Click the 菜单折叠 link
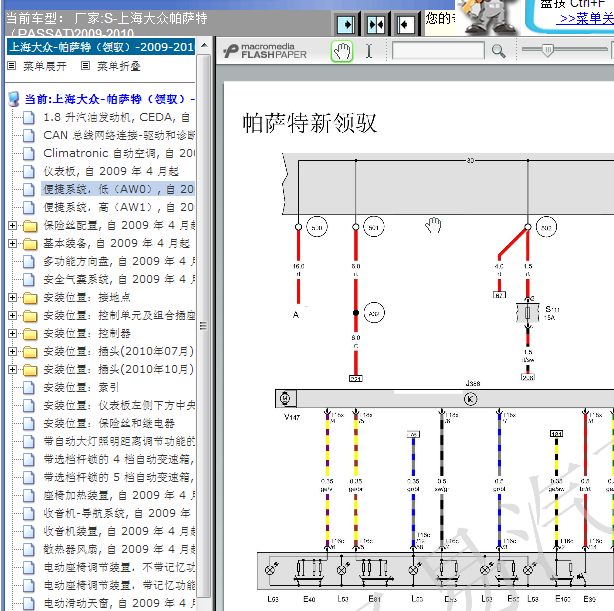Viewport: 614px width, 611px height. coord(119,66)
